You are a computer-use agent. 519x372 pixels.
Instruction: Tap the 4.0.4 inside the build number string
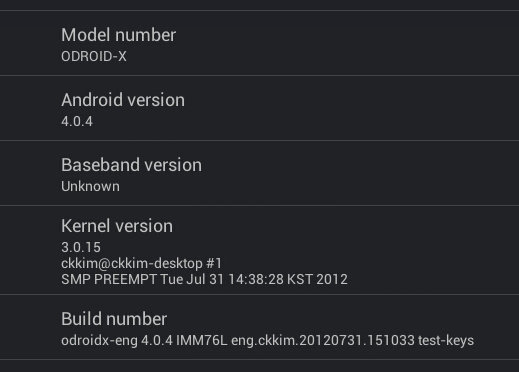(x=157, y=340)
